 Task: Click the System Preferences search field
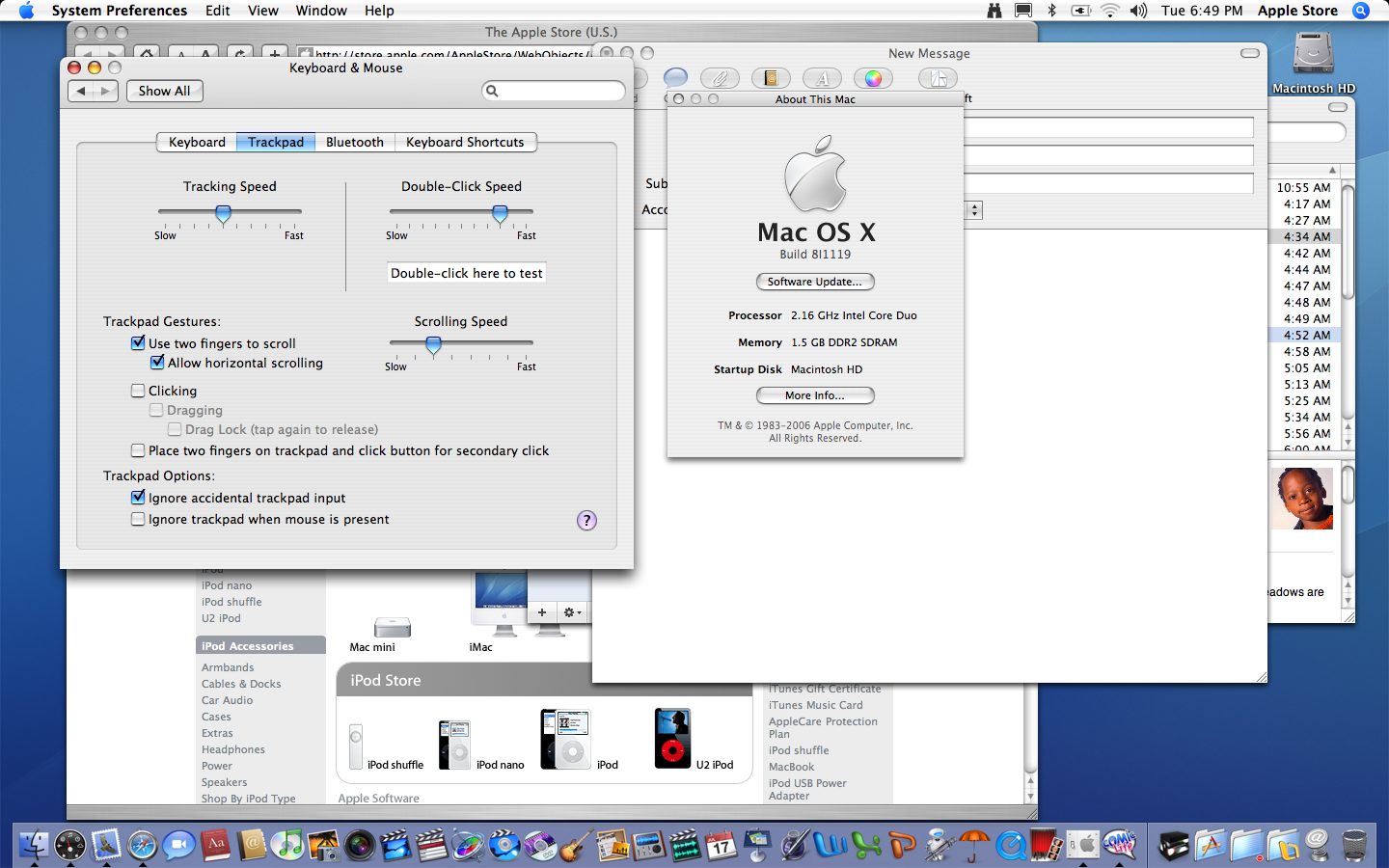(554, 91)
